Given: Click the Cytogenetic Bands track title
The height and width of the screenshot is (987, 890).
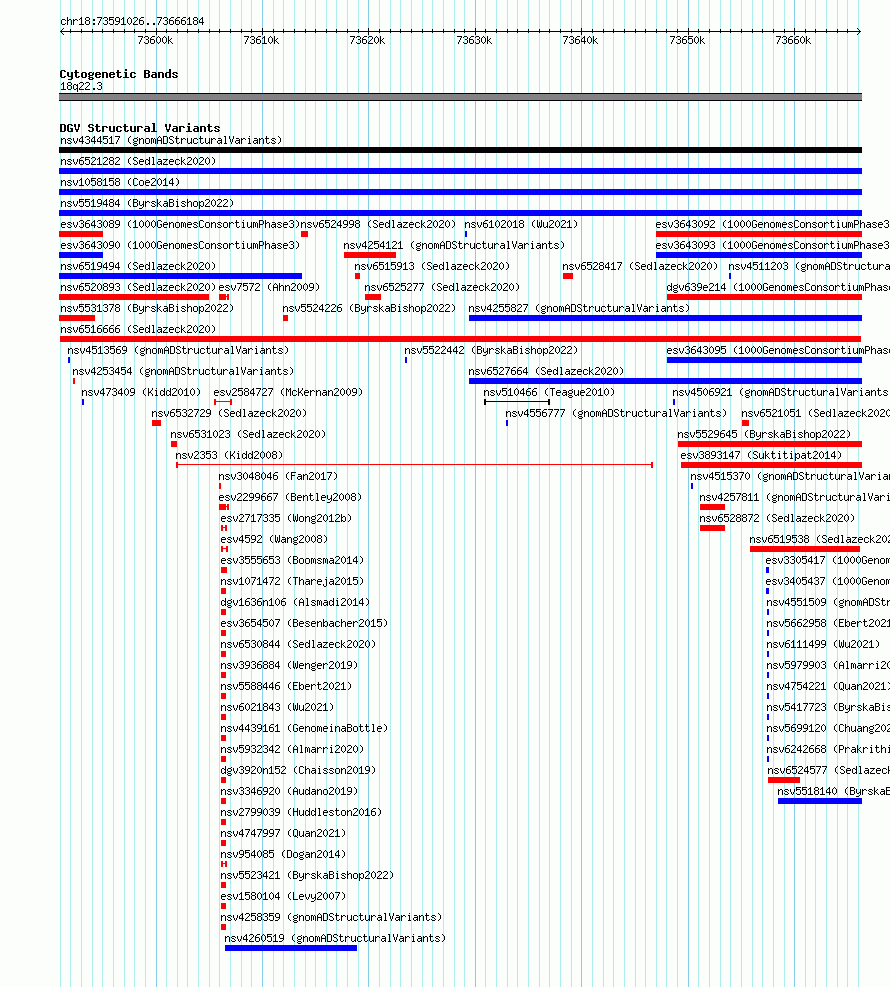Looking at the screenshot, I should point(119,74).
